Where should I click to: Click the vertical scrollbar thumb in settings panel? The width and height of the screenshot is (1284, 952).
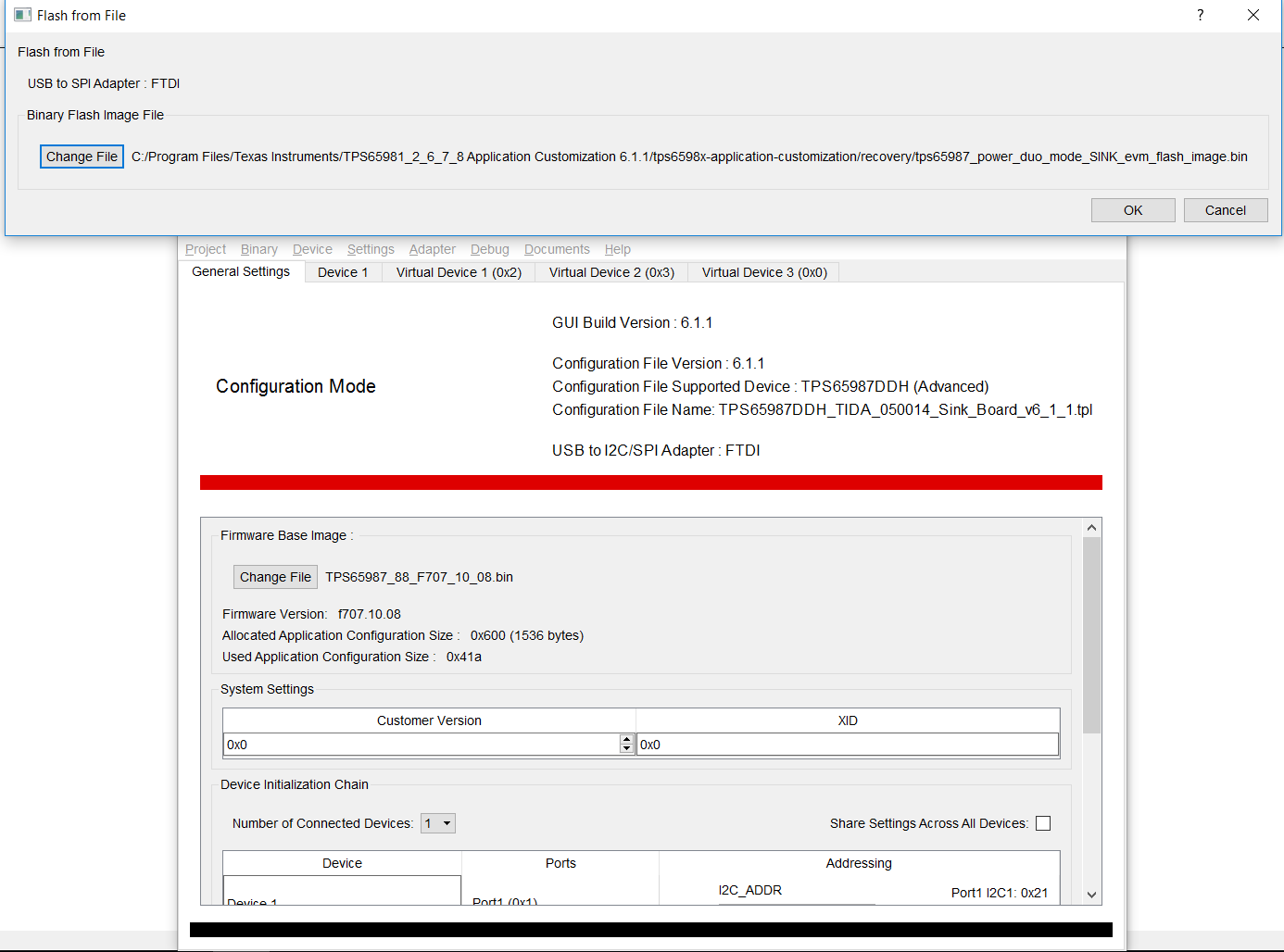[x=1091, y=635]
